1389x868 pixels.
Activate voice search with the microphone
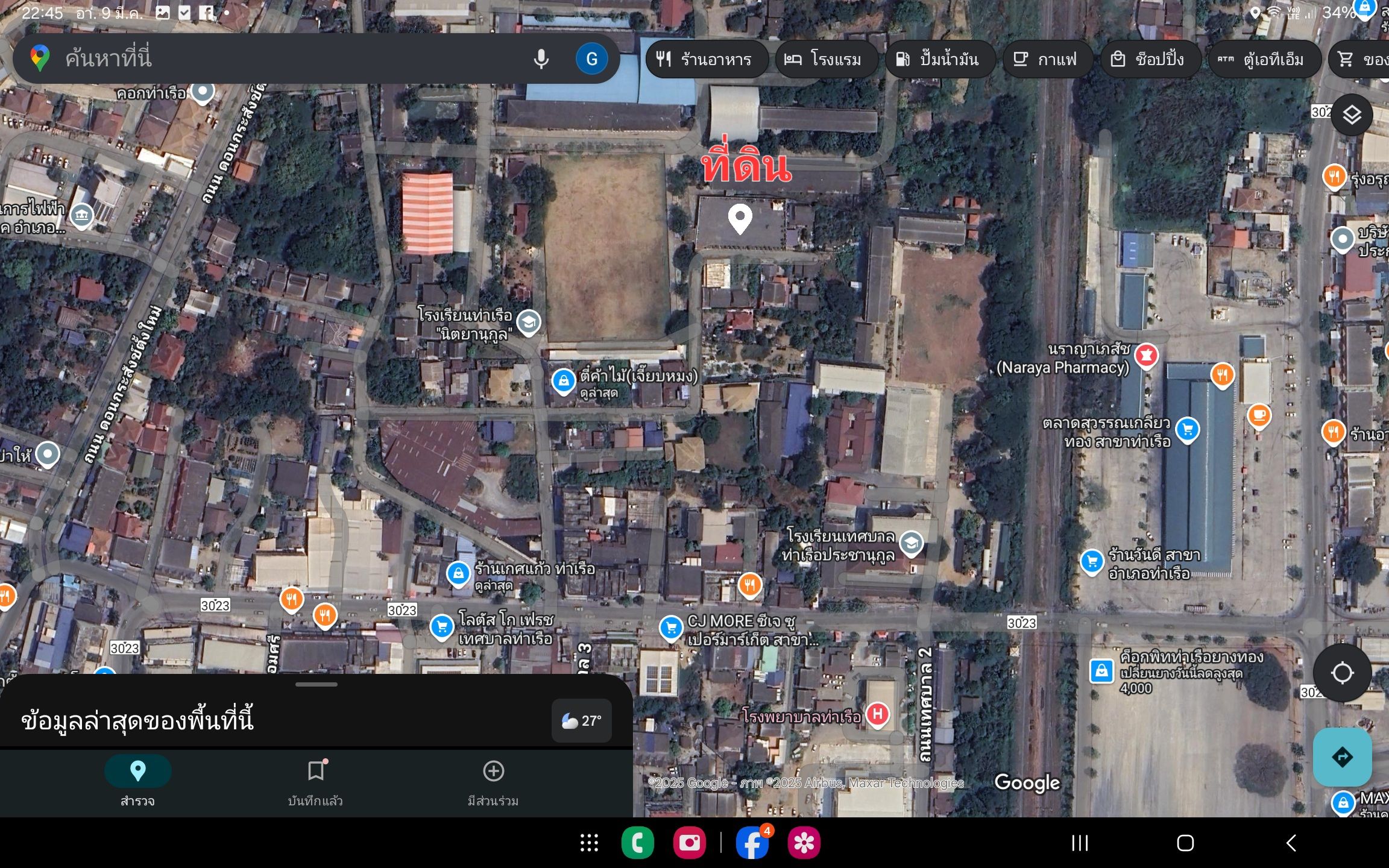(541, 58)
